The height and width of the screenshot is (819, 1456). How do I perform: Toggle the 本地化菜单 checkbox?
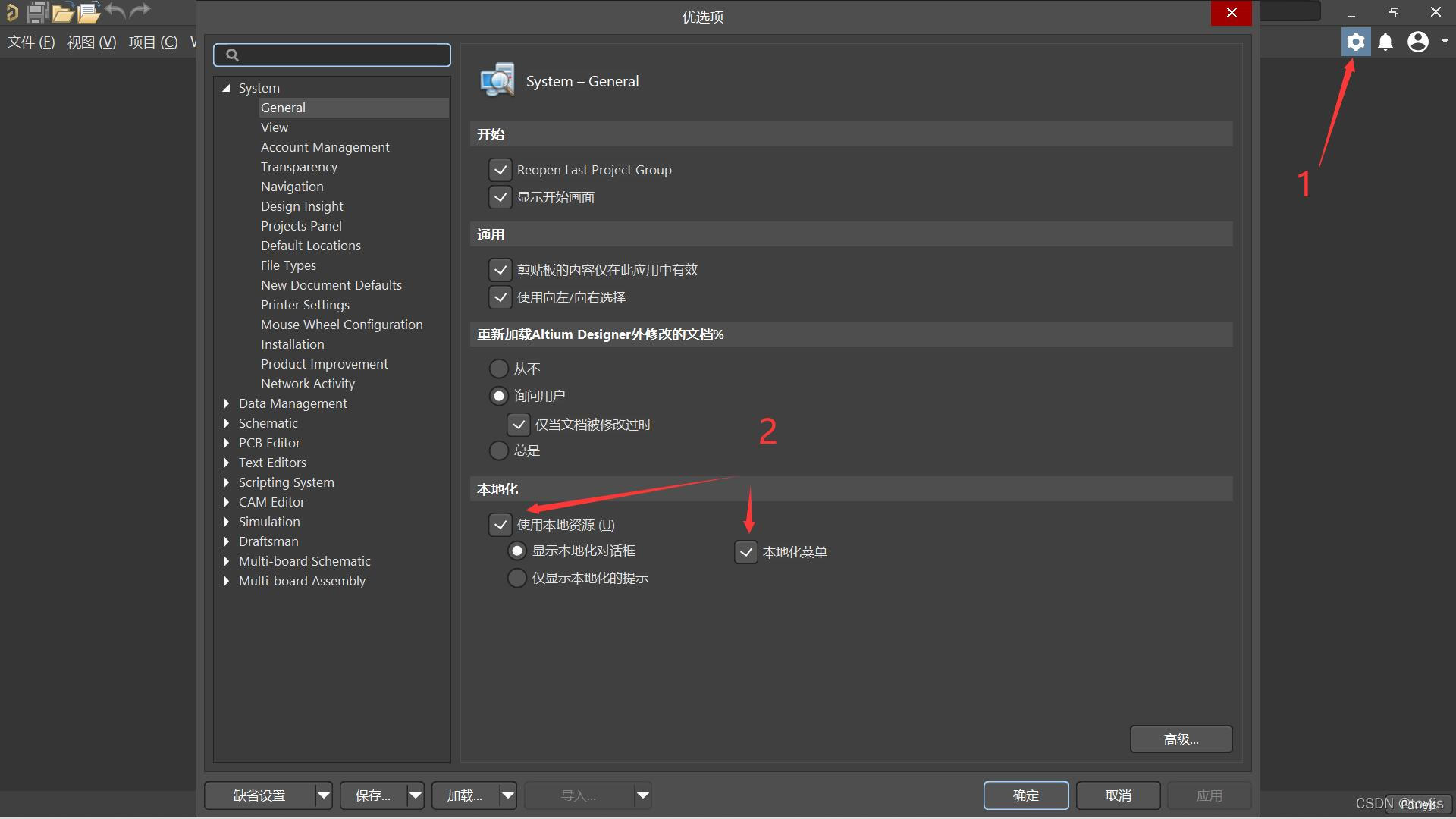[x=746, y=552]
